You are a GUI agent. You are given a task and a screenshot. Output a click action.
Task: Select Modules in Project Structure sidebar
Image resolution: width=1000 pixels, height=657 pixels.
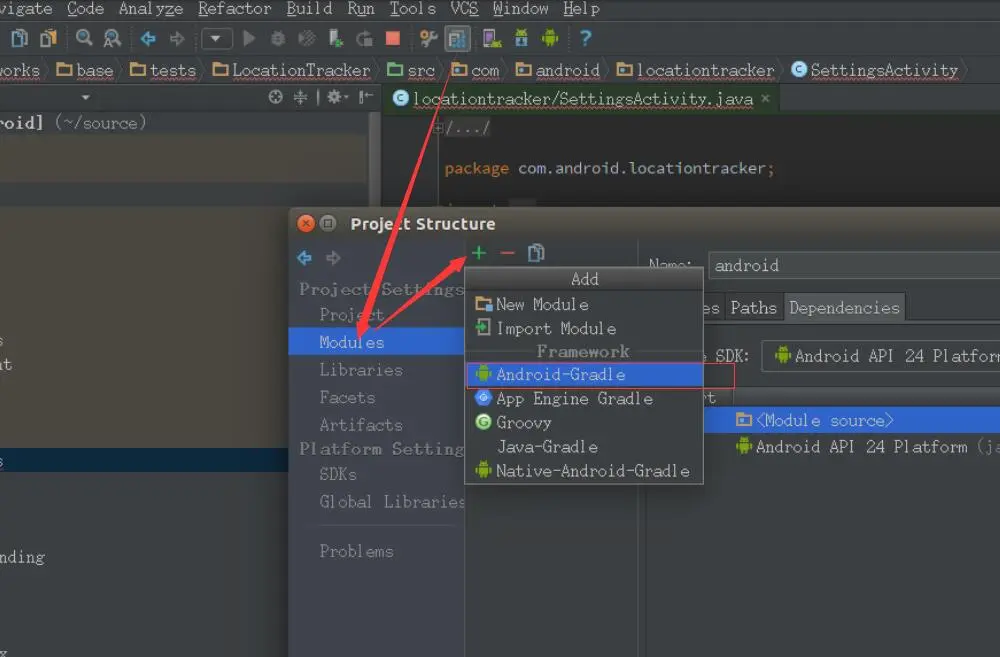point(376,342)
